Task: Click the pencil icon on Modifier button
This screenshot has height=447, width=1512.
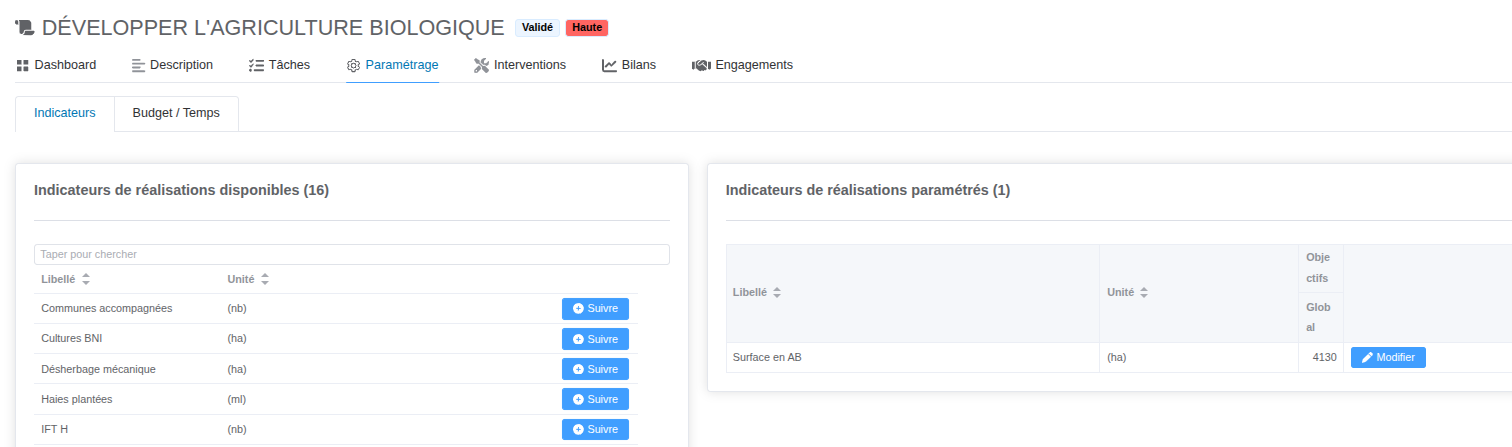Action: point(1368,357)
